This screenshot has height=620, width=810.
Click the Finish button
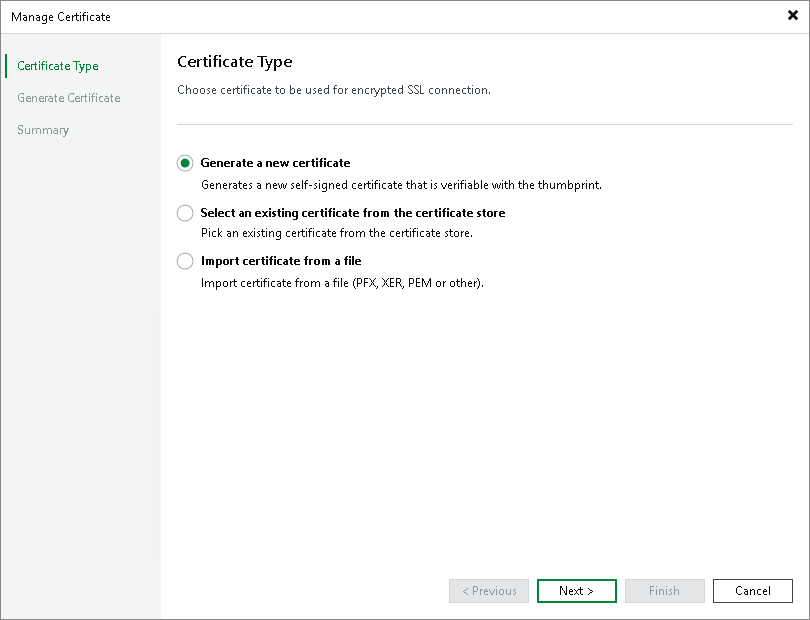(x=664, y=590)
